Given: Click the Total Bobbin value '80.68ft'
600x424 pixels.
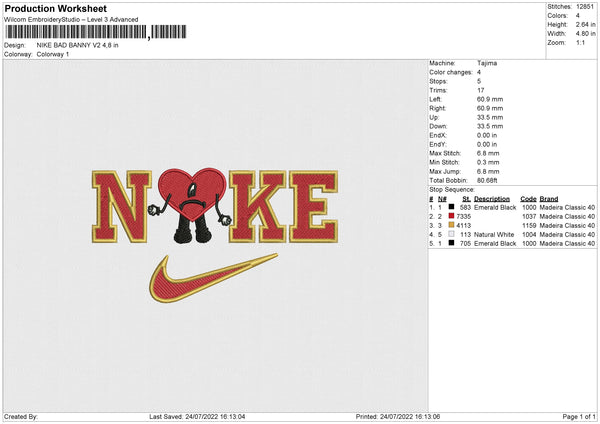Looking at the screenshot, I should (487, 180).
